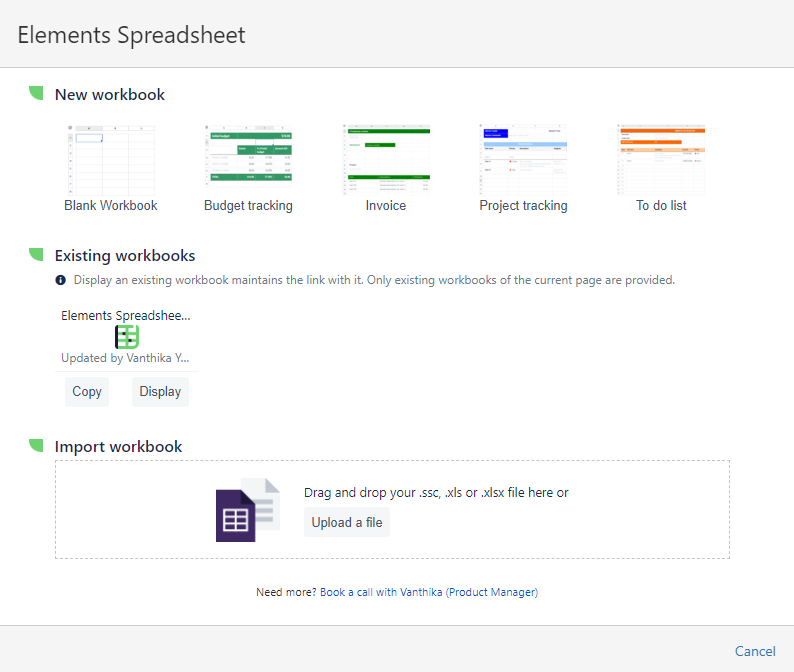Image resolution: width=794 pixels, height=672 pixels.
Task: Click the info icon under Existing workbooks
Action: (61, 280)
